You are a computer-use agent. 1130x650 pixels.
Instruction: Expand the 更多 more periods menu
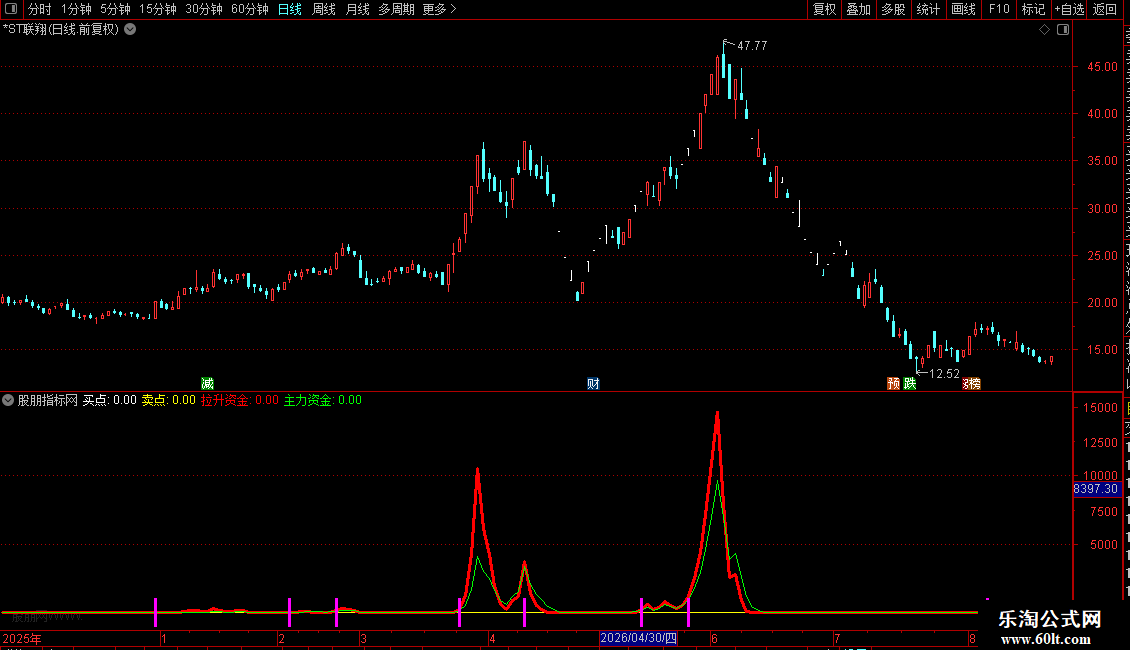(x=439, y=9)
